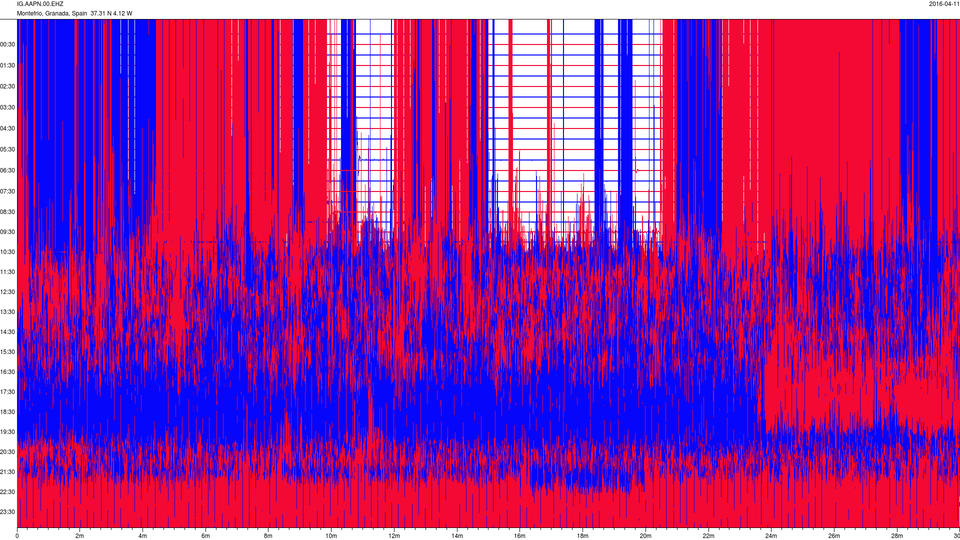Viewport: 960px width, 540px height.
Task: Select the 00:30 time row label
Action: (7, 45)
